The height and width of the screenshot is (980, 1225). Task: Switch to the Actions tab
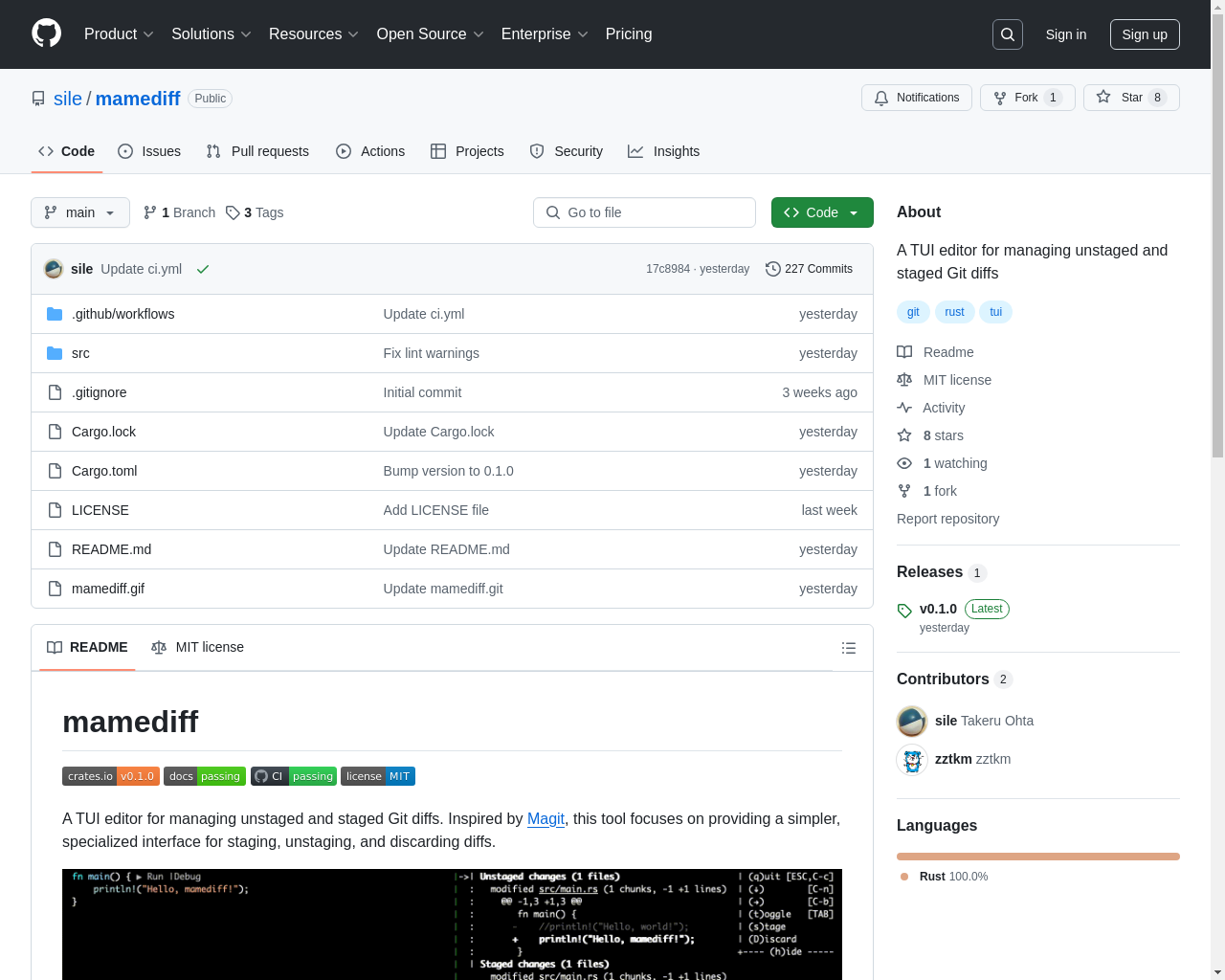click(x=370, y=151)
